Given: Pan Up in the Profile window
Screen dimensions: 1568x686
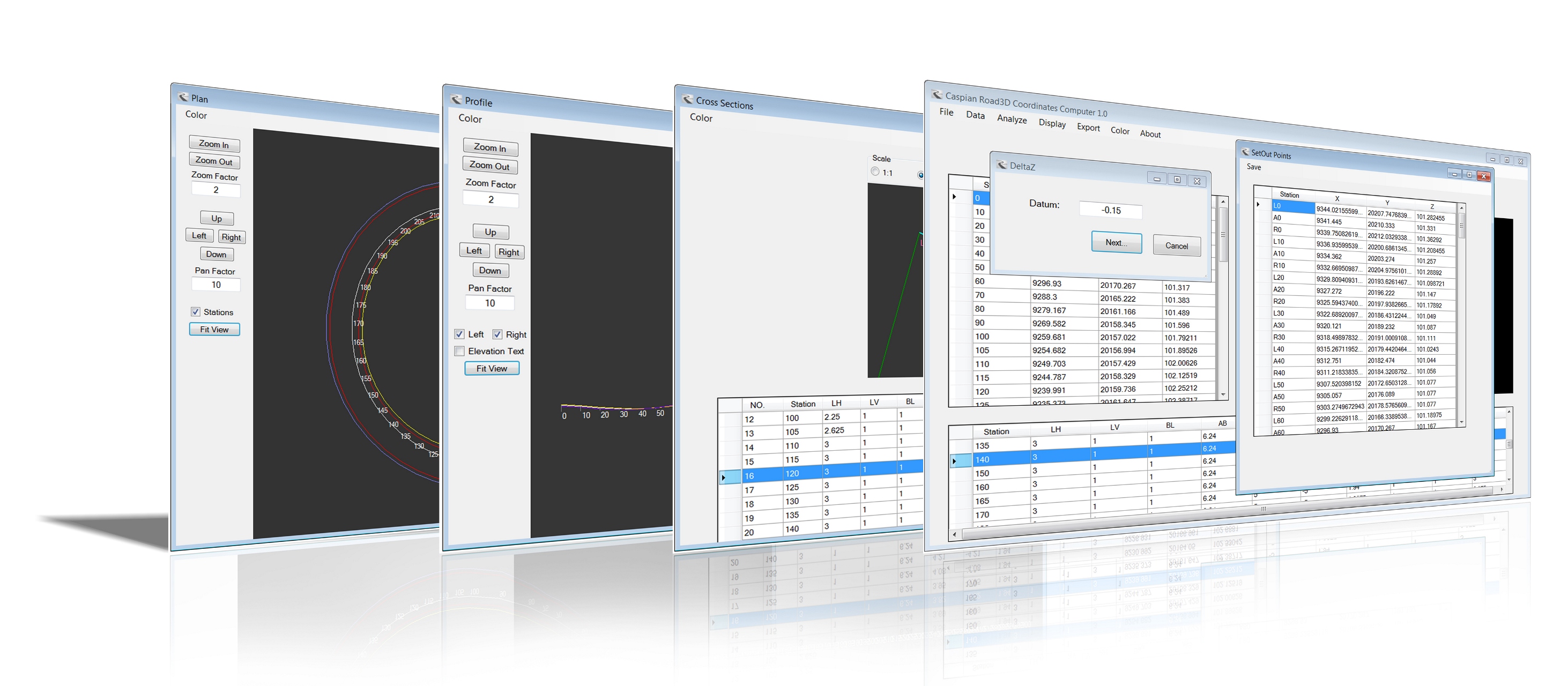Looking at the screenshot, I should (x=491, y=232).
